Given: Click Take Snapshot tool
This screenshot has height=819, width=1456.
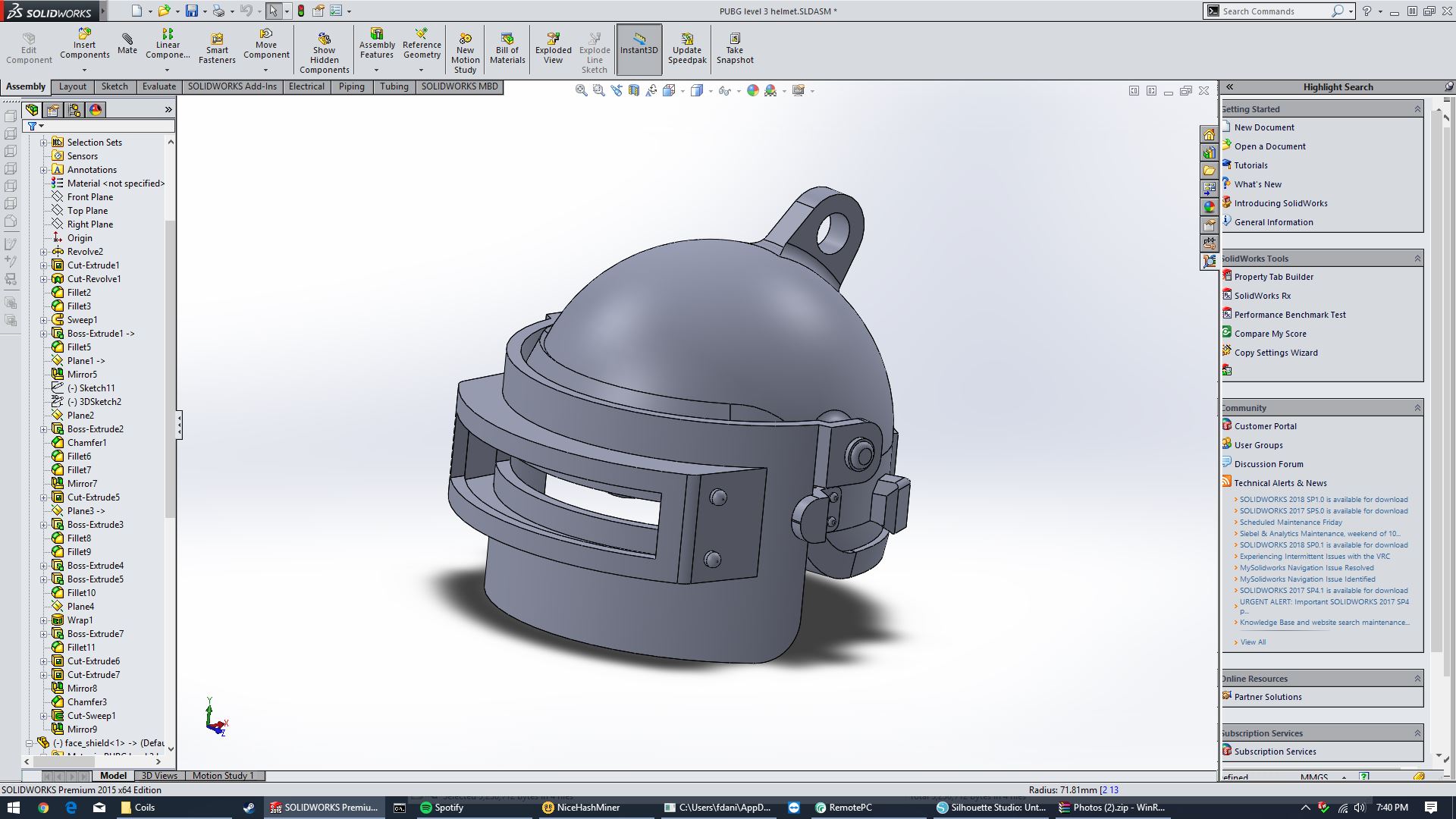Looking at the screenshot, I should [735, 49].
